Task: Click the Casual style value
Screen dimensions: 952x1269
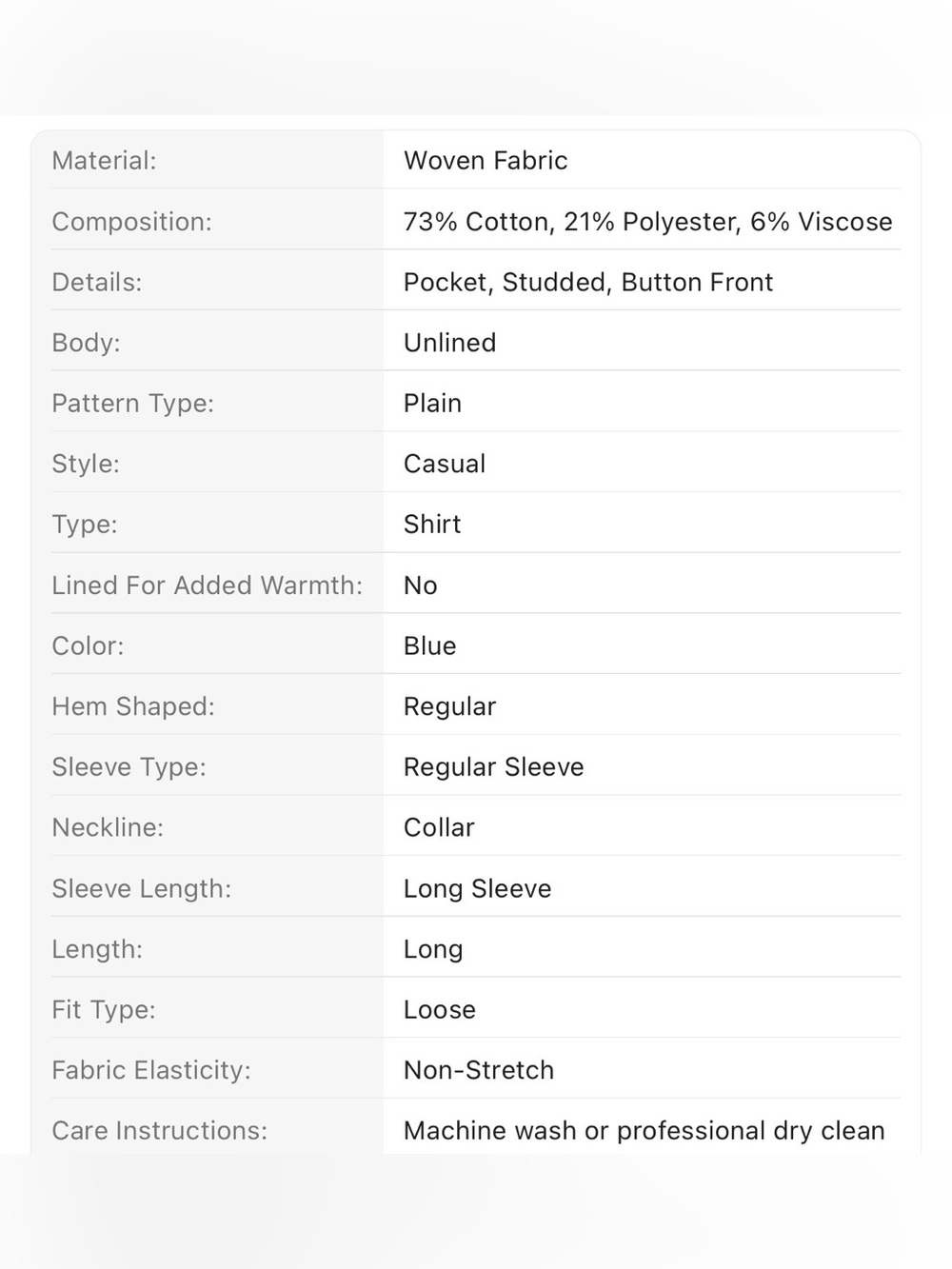Action: tap(445, 464)
